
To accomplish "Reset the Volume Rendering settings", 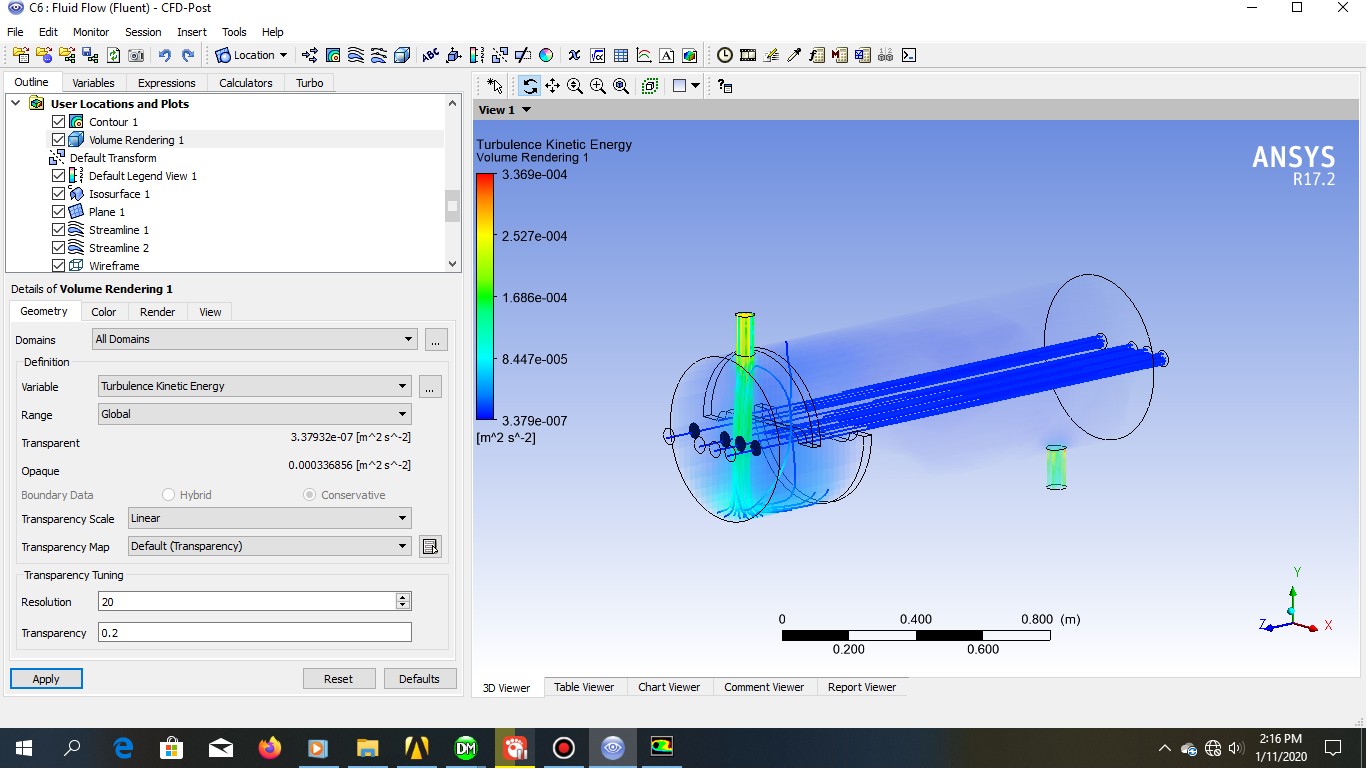I will point(339,678).
